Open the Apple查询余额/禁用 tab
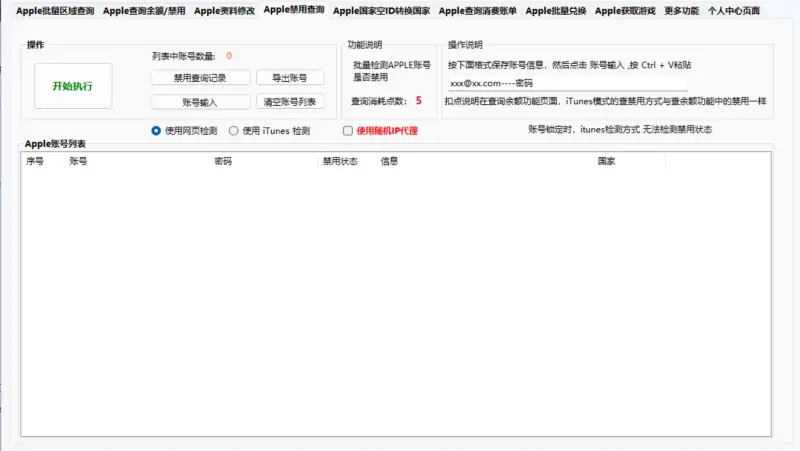800x451 pixels. point(144,10)
